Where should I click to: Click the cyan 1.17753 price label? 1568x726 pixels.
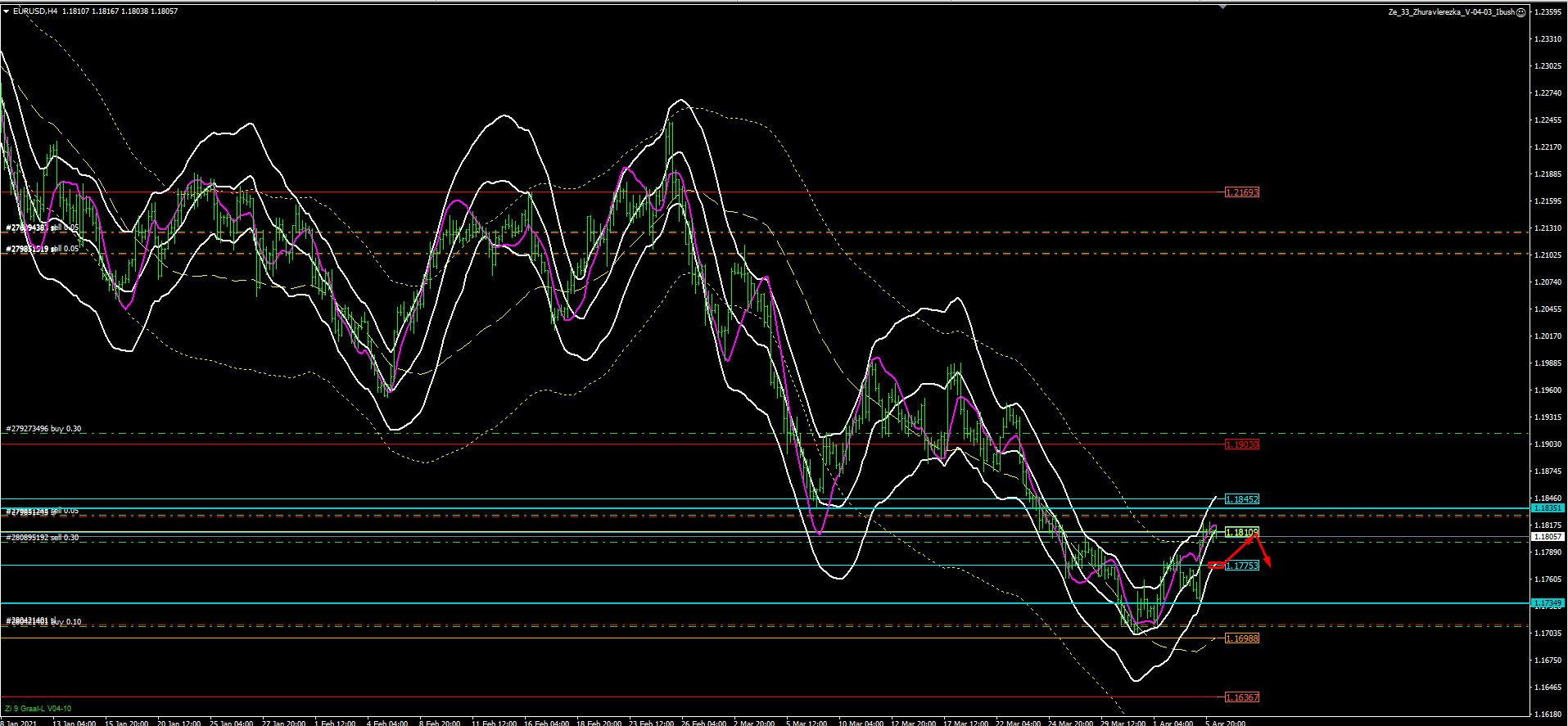point(1242,566)
